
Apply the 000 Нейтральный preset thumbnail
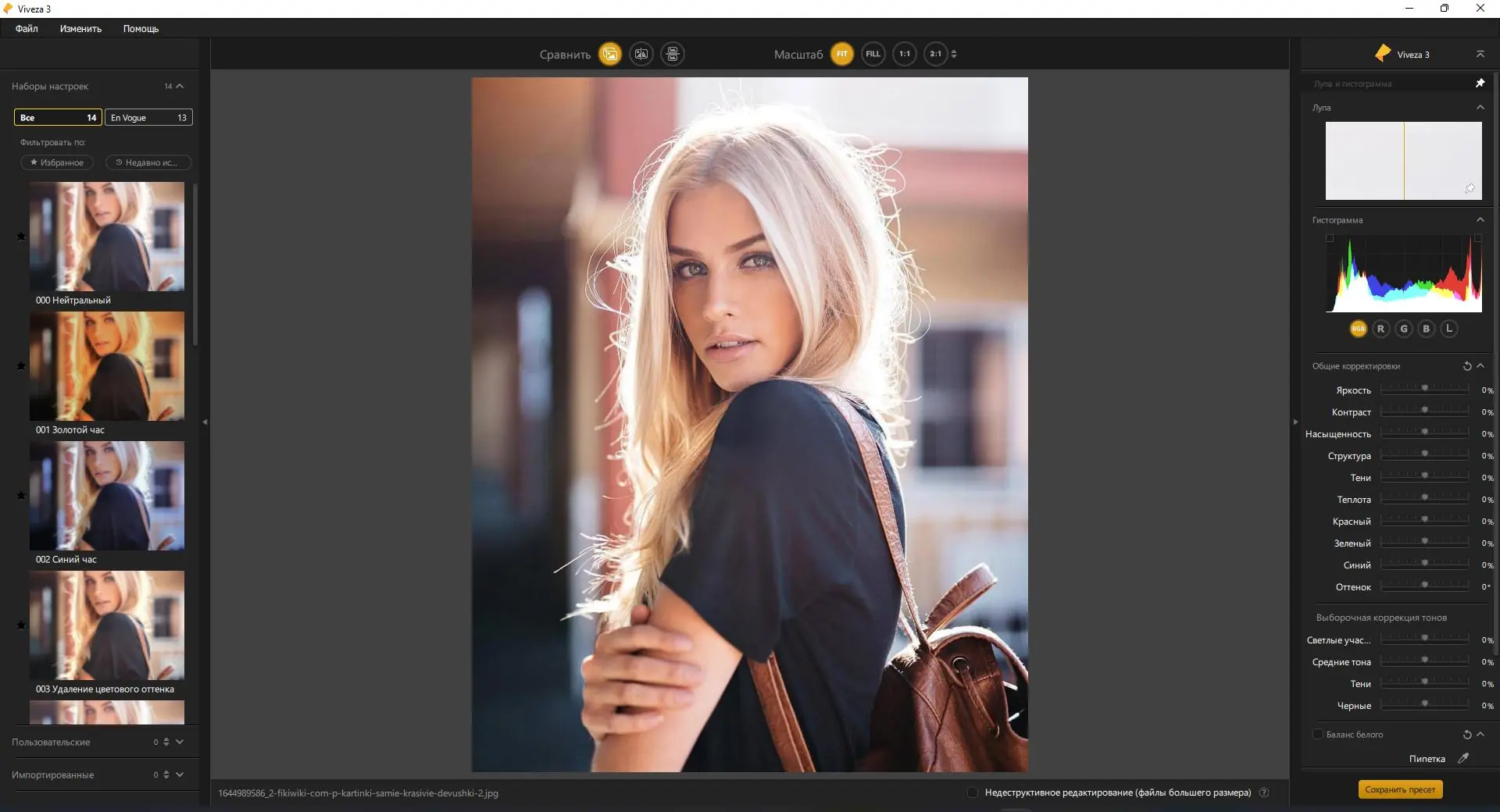pos(107,237)
